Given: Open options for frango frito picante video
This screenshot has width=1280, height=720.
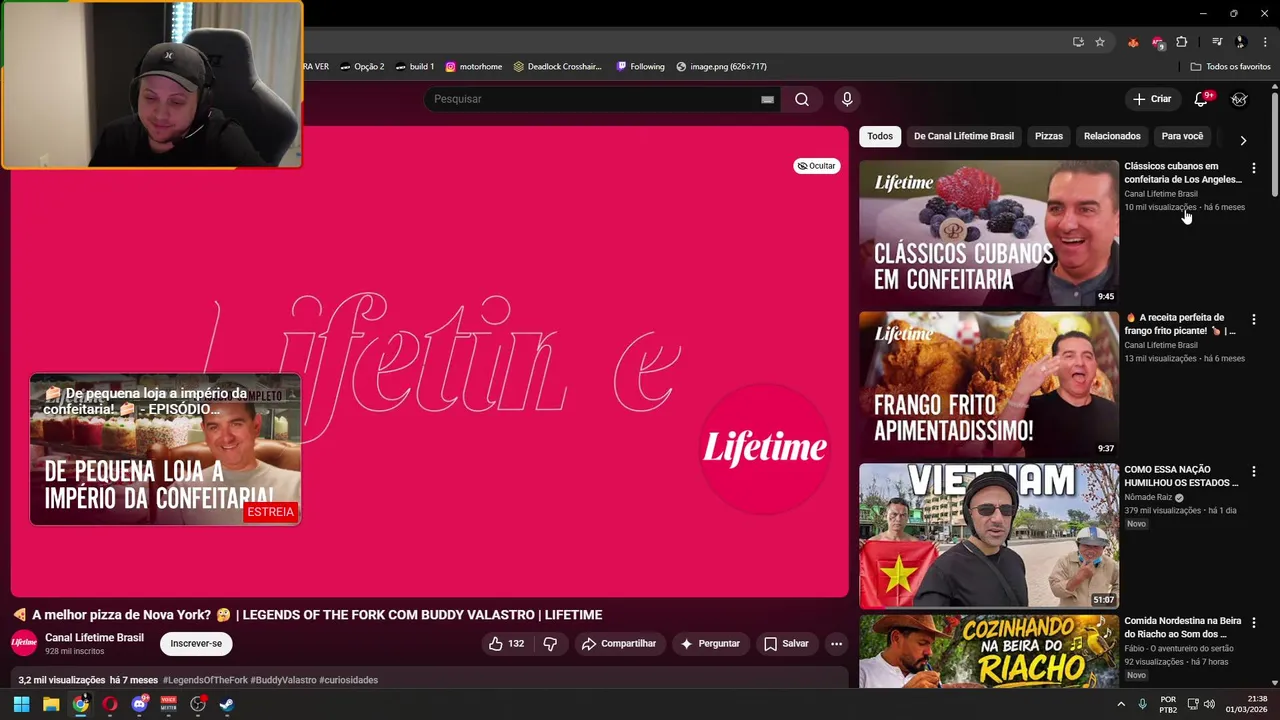Looking at the screenshot, I should click(x=1254, y=319).
